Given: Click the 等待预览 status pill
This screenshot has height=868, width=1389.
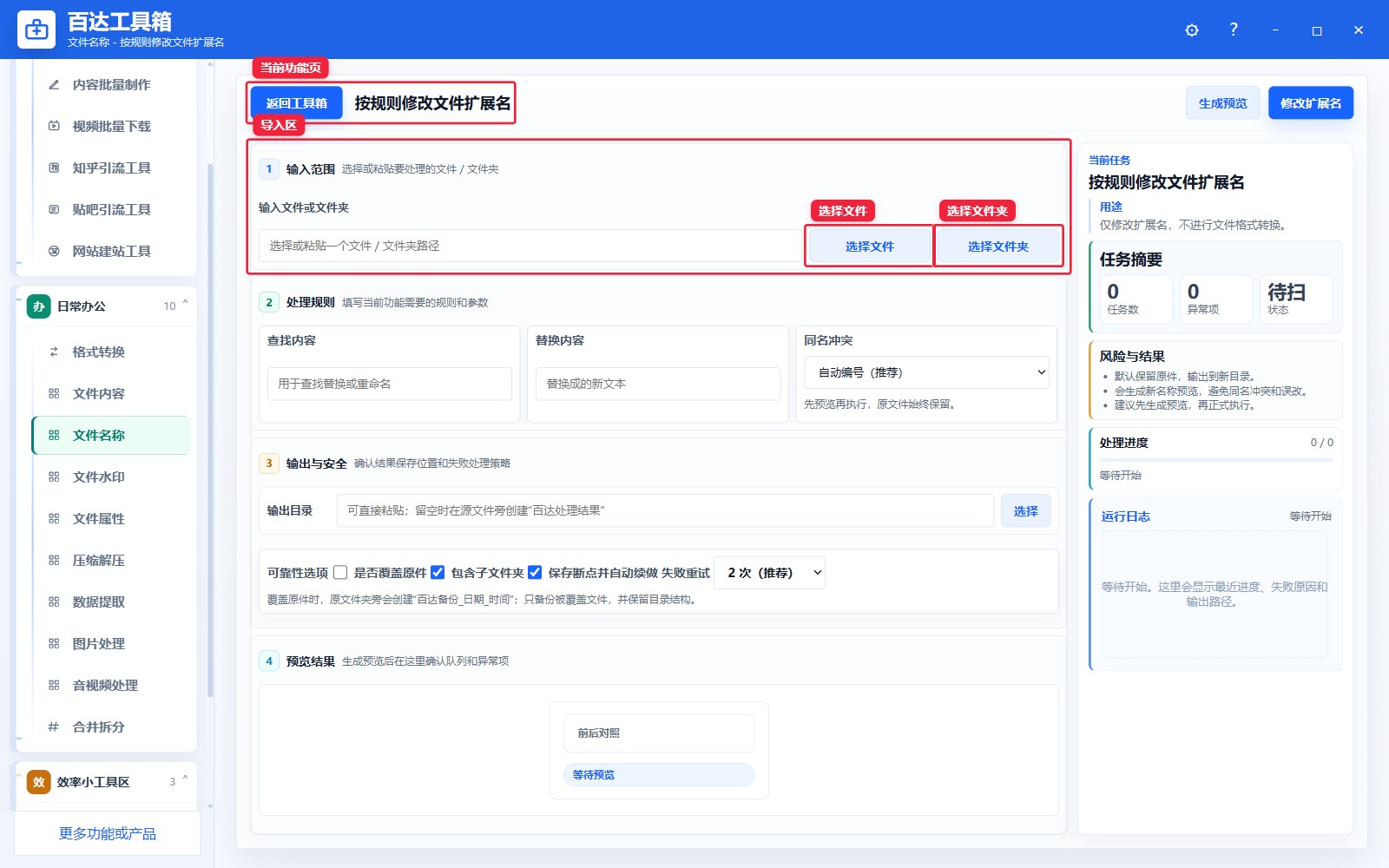Looking at the screenshot, I should point(659,775).
